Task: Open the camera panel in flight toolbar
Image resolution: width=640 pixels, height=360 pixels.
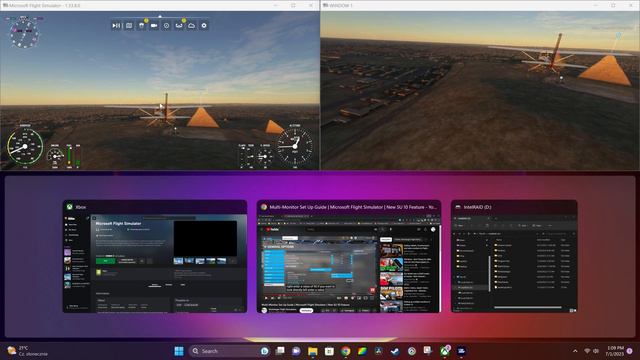Action: click(154, 26)
